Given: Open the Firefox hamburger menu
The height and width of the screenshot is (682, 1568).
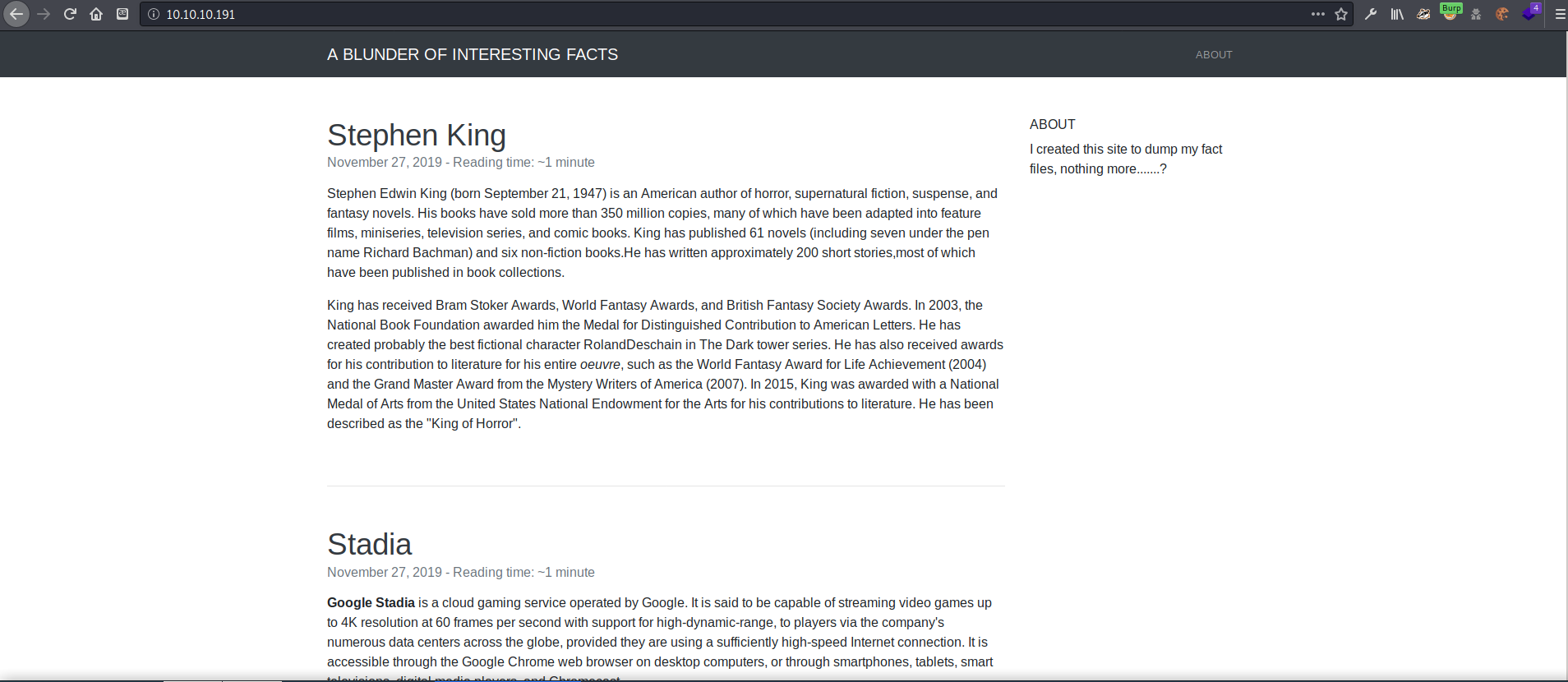Looking at the screenshot, I should [1560, 14].
